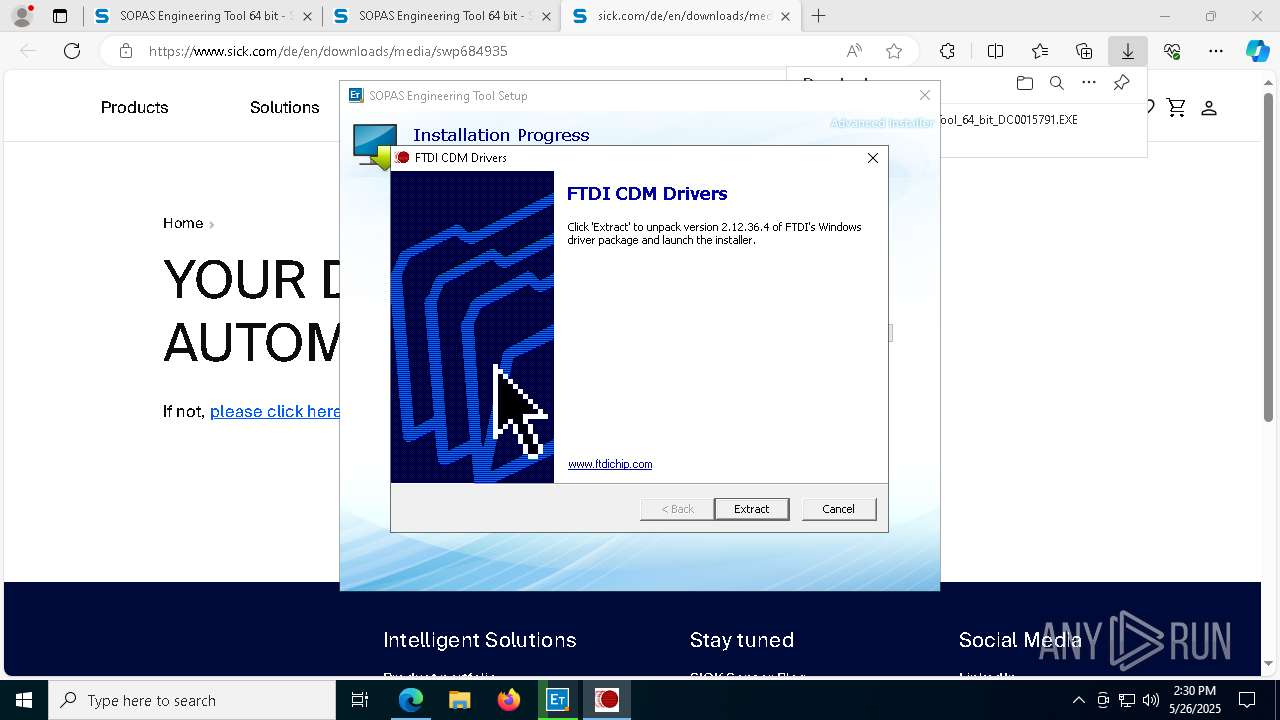Open www.ftdichip.com link in FTDI dialog
The image size is (1280, 720).
610,464
